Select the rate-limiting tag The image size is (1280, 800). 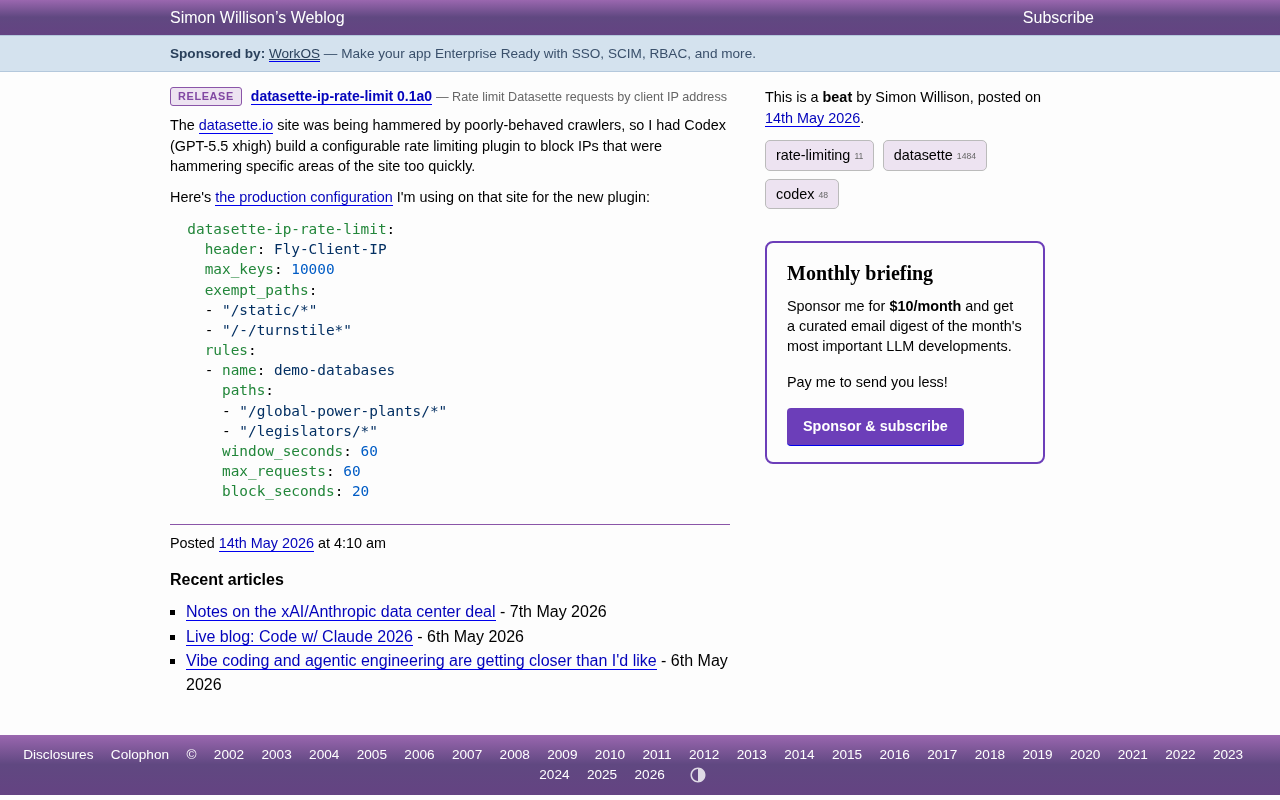coord(819,155)
